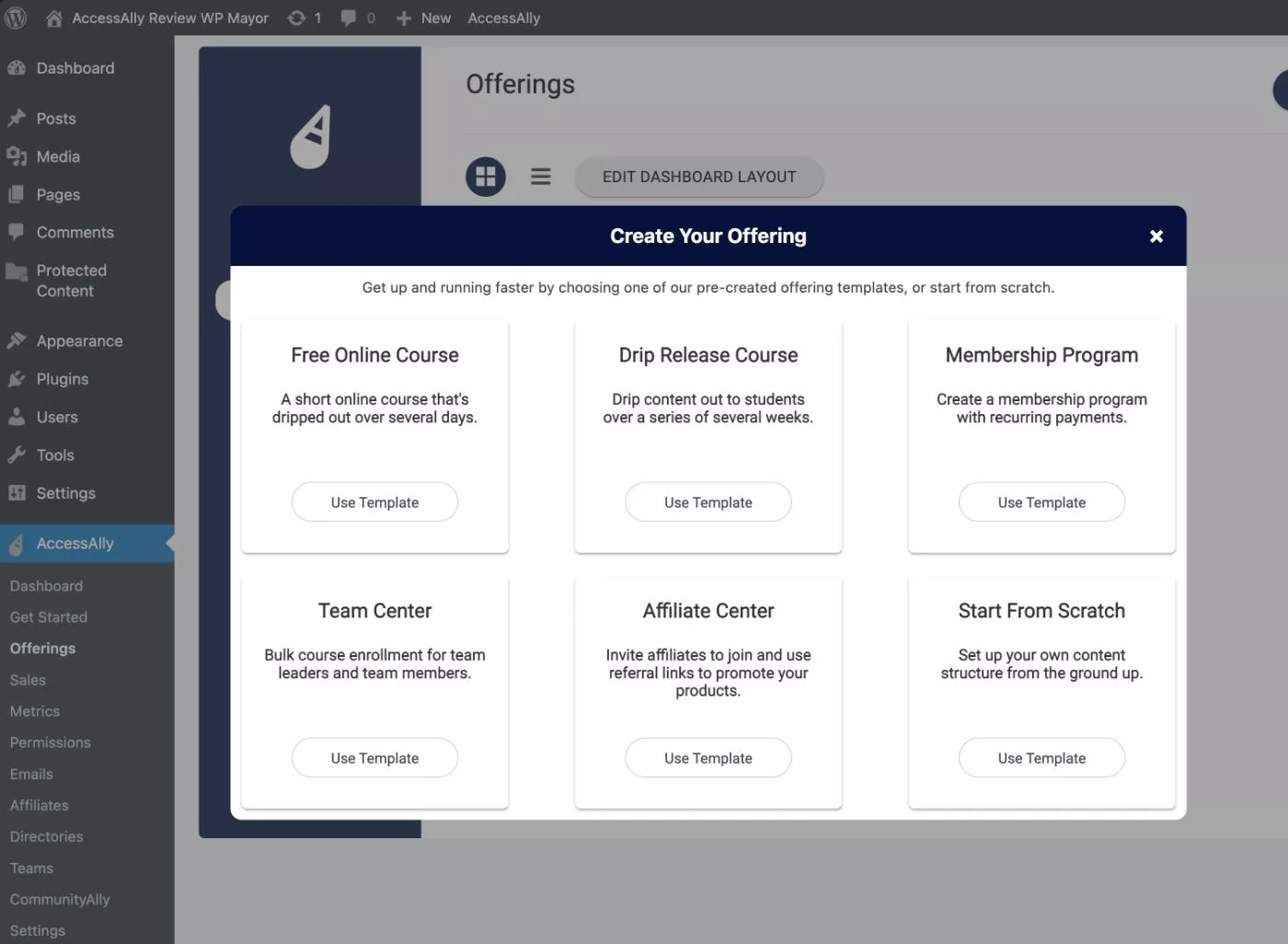
Task: Click the AccessAlly sidebar logo icon
Action: point(17,544)
